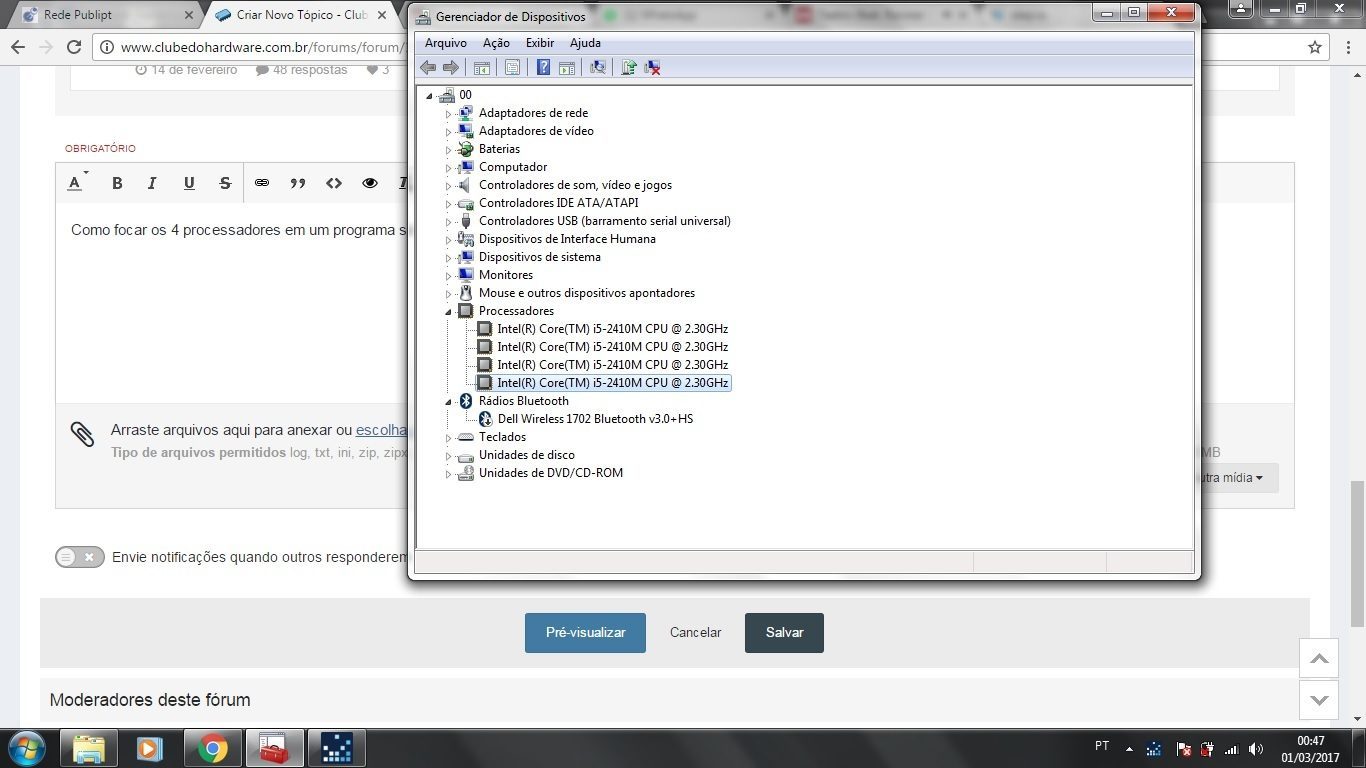Click the Pré-visualizar button
Image resolution: width=1366 pixels, height=768 pixels.
(x=585, y=633)
